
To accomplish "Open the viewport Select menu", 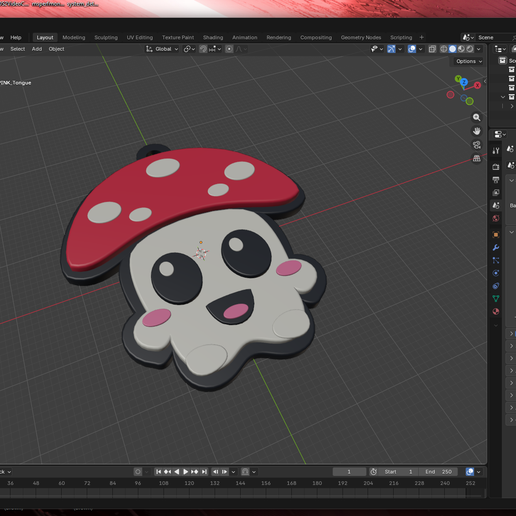I will point(18,49).
